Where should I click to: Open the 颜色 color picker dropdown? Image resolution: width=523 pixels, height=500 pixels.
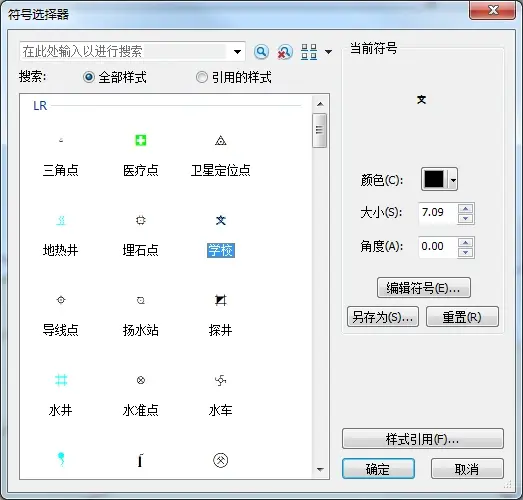tap(453, 180)
